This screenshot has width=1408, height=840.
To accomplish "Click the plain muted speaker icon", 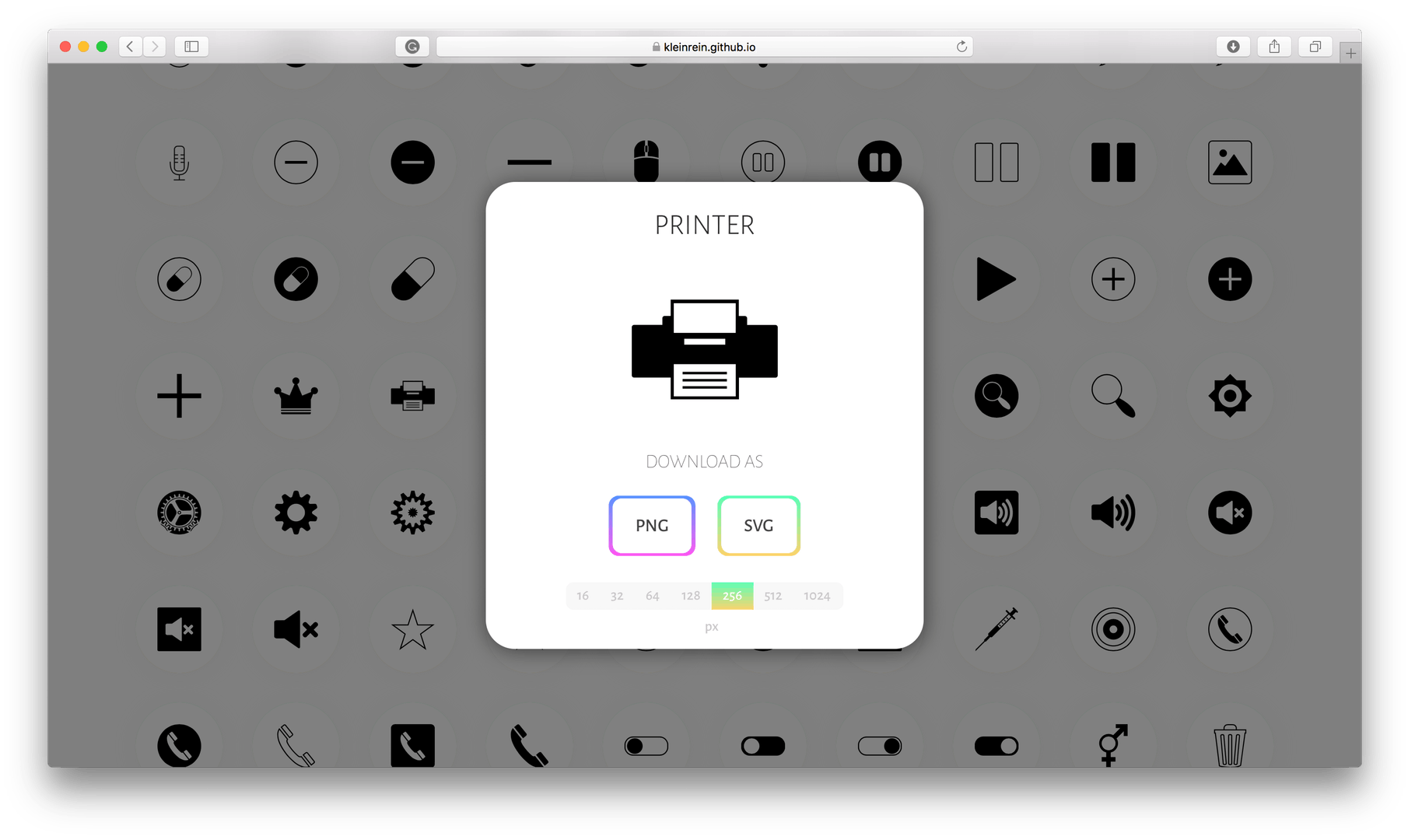I will [x=296, y=629].
